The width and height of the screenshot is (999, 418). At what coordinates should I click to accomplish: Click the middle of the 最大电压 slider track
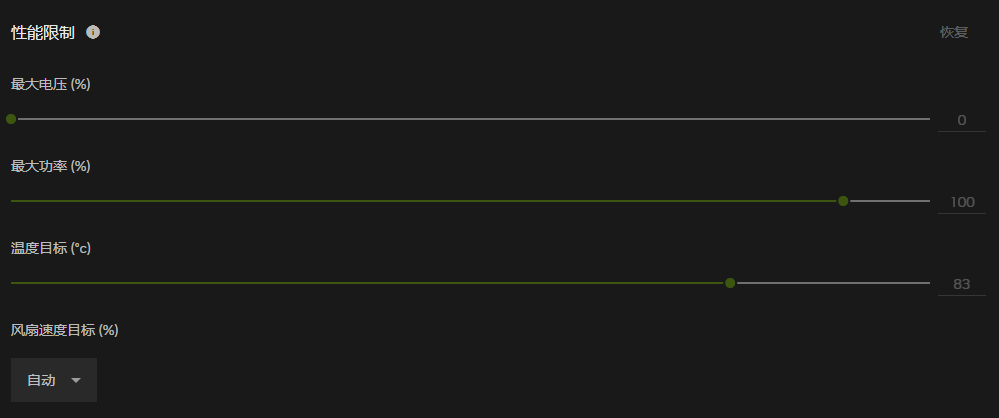pyautogui.click(x=470, y=119)
